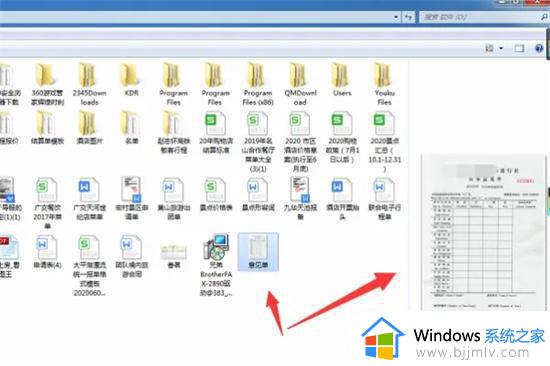Select the 广安餐饮2017年菜单 spreadsheet
The width and height of the screenshot is (550, 366).
coord(47,204)
